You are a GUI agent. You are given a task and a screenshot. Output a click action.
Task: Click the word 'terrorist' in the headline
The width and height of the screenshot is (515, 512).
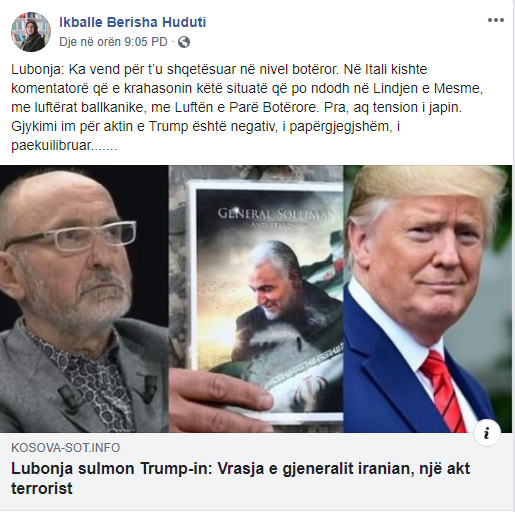(x=42, y=488)
